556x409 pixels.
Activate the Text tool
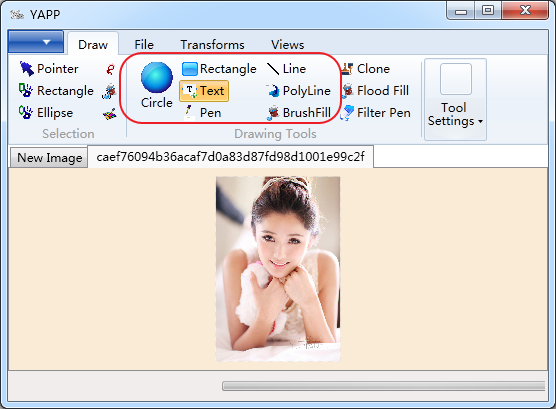[204, 91]
